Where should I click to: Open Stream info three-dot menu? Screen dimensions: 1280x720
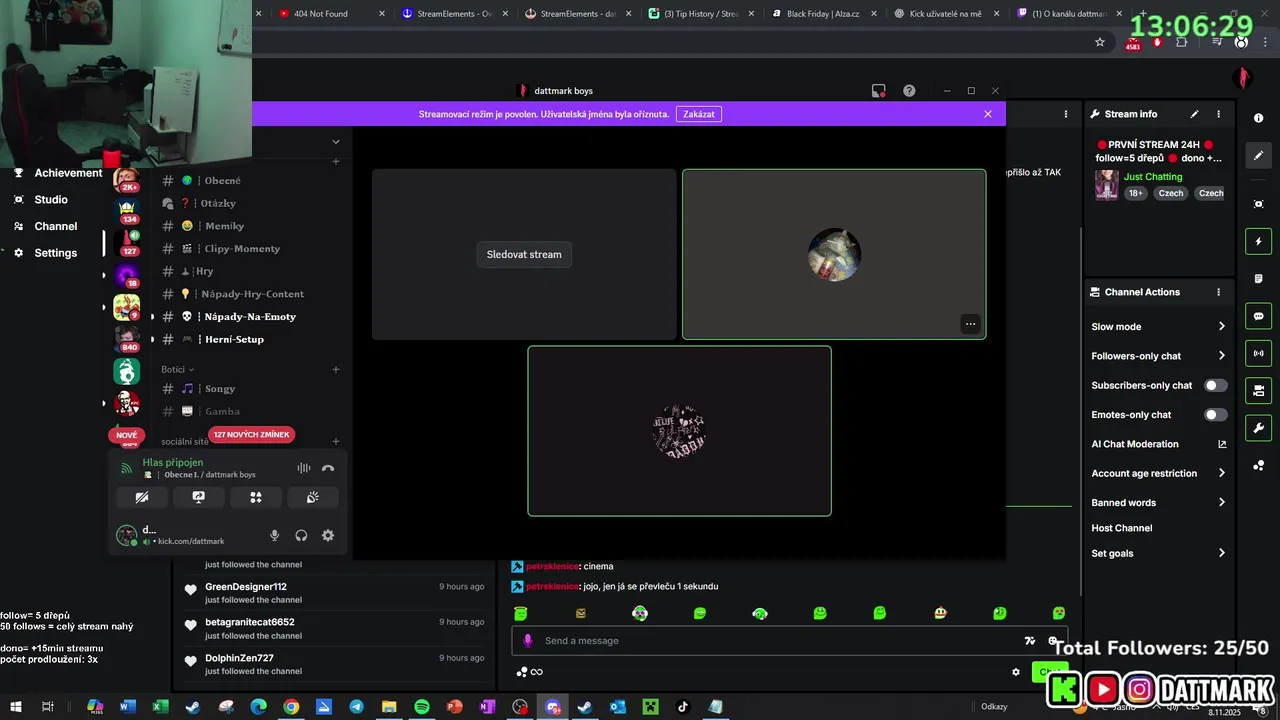[x=1218, y=114]
